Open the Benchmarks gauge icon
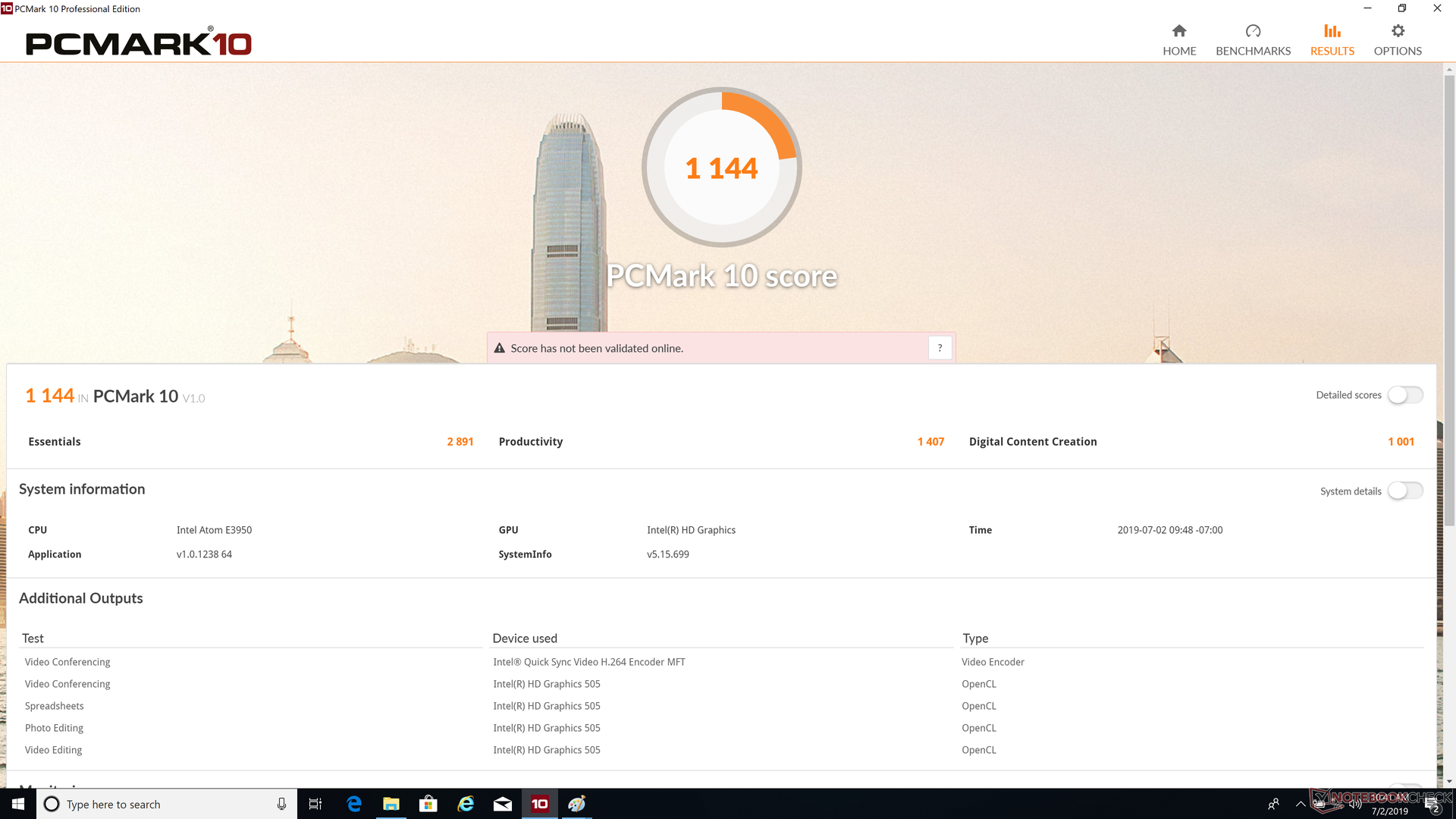1456x819 pixels. point(1253,31)
